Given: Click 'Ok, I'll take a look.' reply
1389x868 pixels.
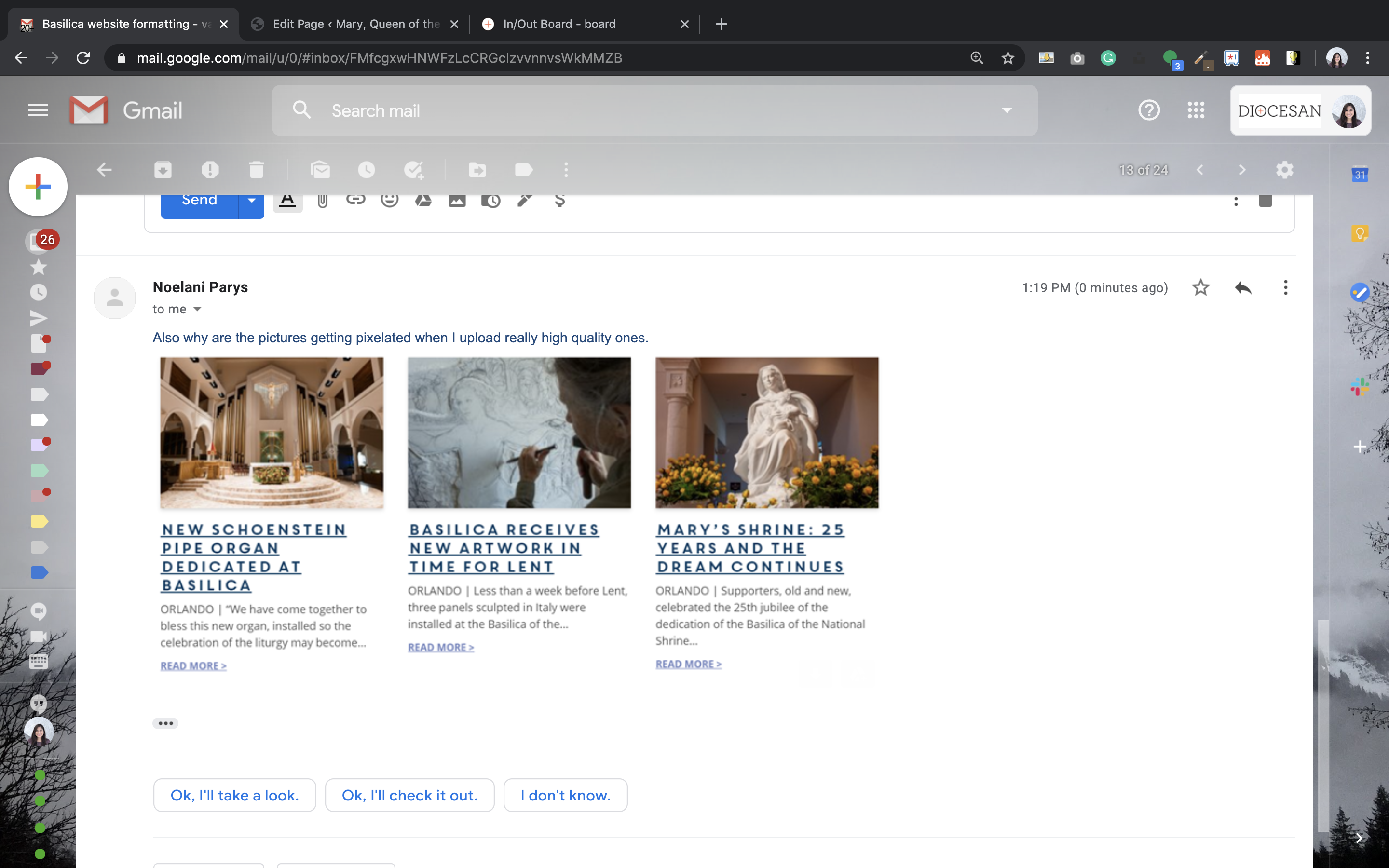Looking at the screenshot, I should pyautogui.click(x=234, y=795).
